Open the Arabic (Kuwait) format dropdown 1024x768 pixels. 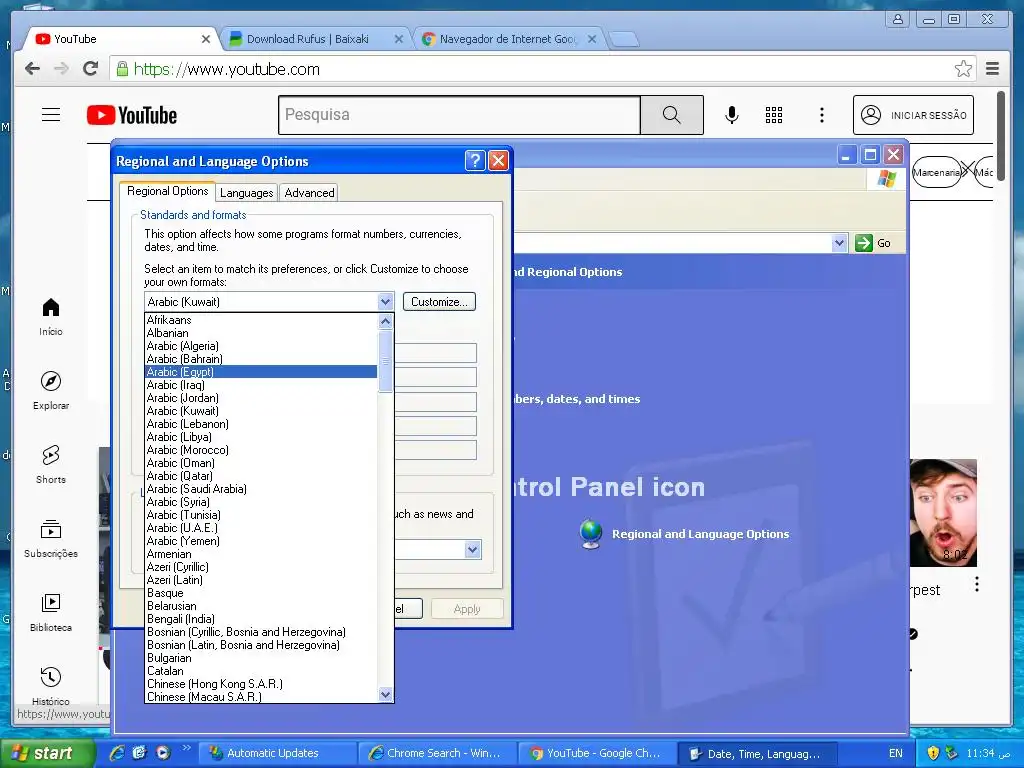385,302
